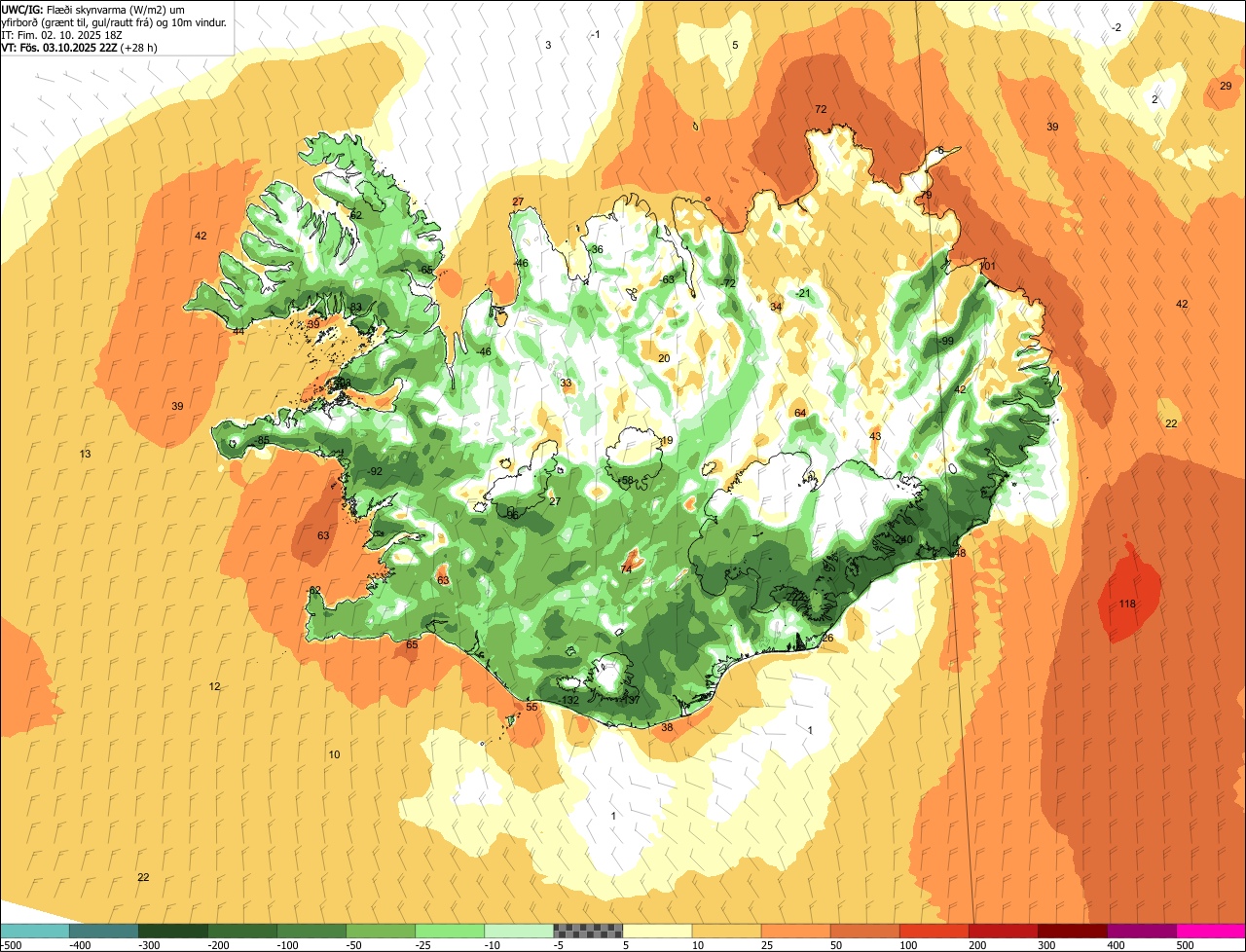This screenshot has width=1246, height=952.
Task: Click the -100 to -50 green legend swatch
Action: coord(311,931)
